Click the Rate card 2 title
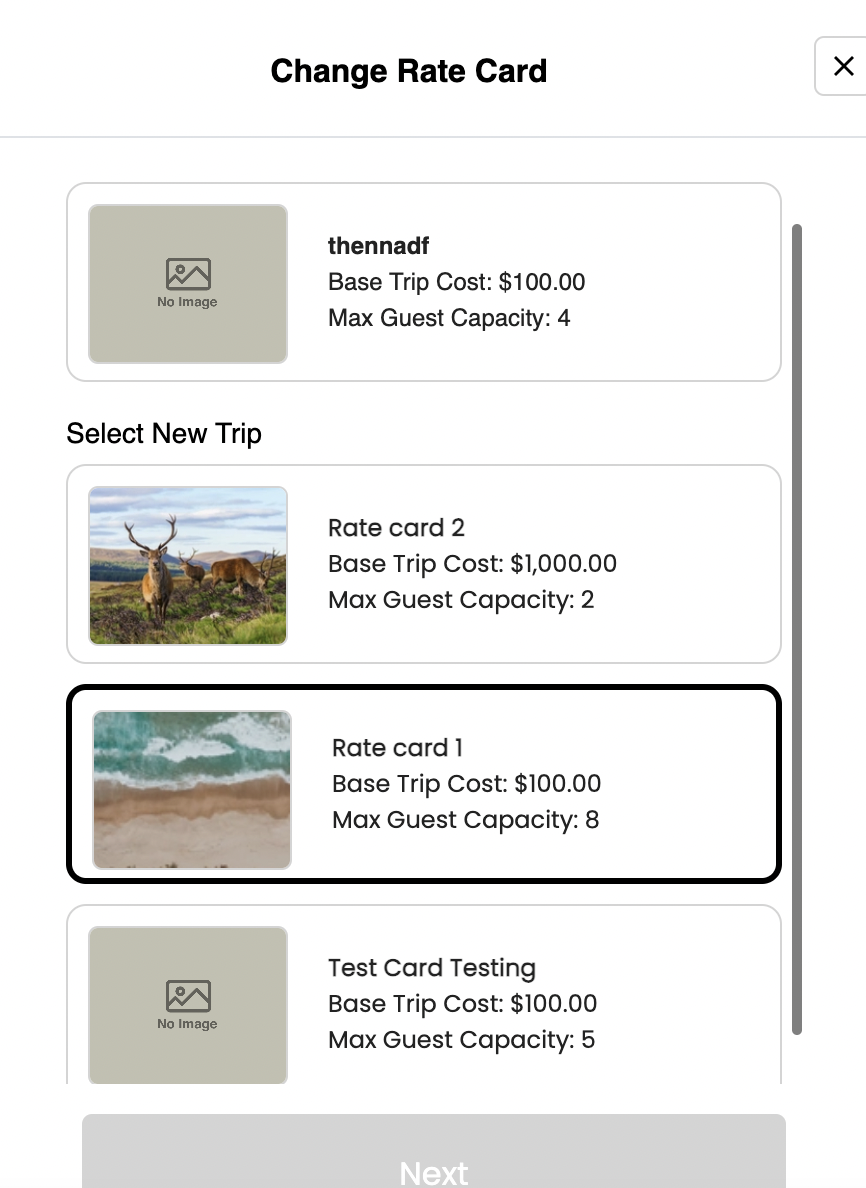The width and height of the screenshot is (866, 1188). [396, 528]
